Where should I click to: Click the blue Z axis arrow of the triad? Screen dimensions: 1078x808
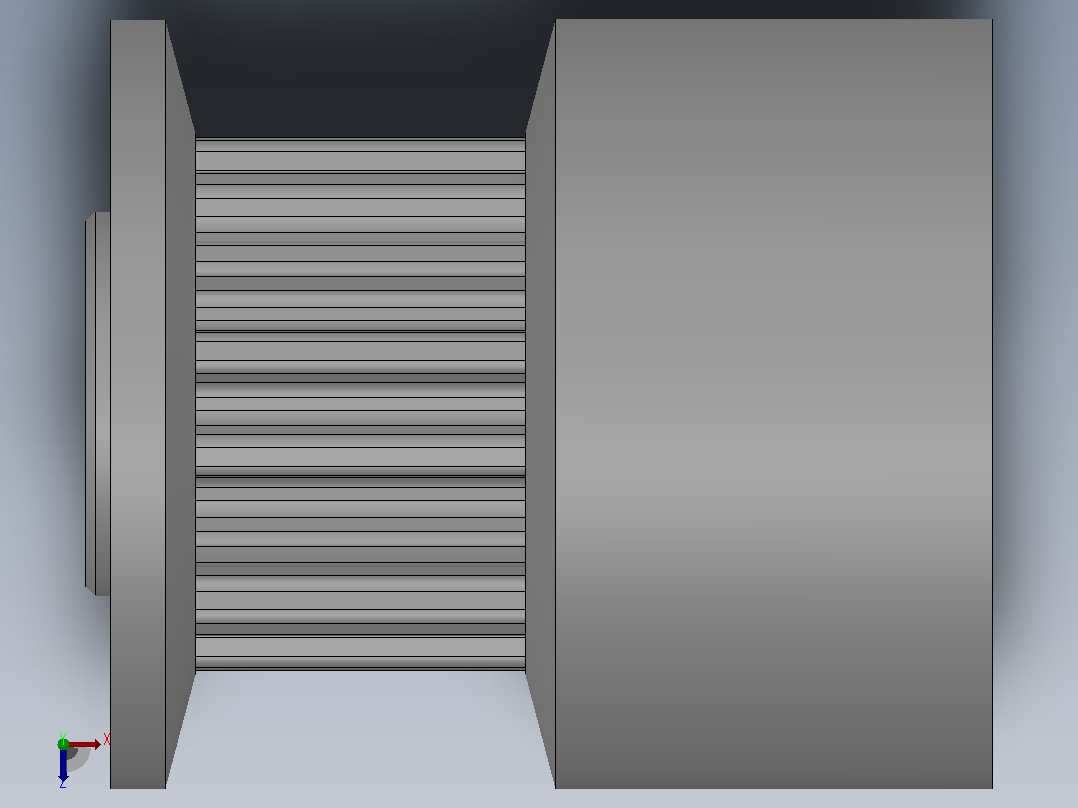point(63,765)
